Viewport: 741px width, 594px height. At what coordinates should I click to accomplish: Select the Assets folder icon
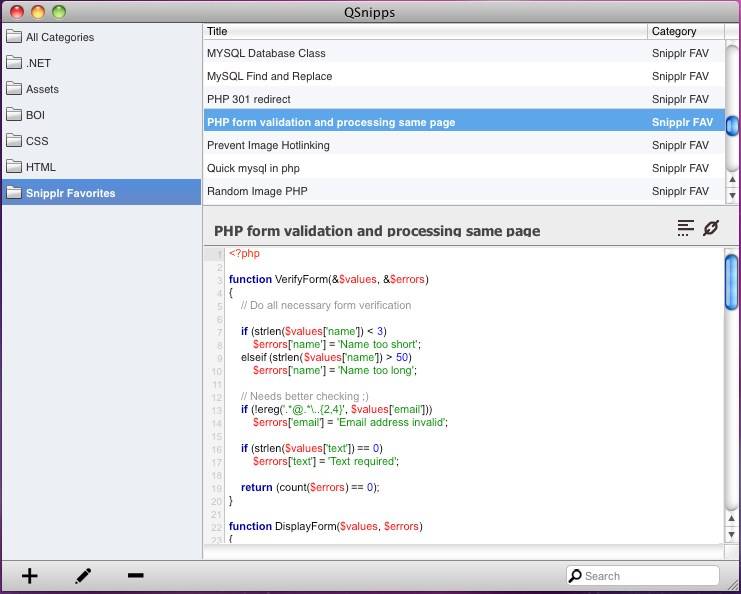pos(14,88)
